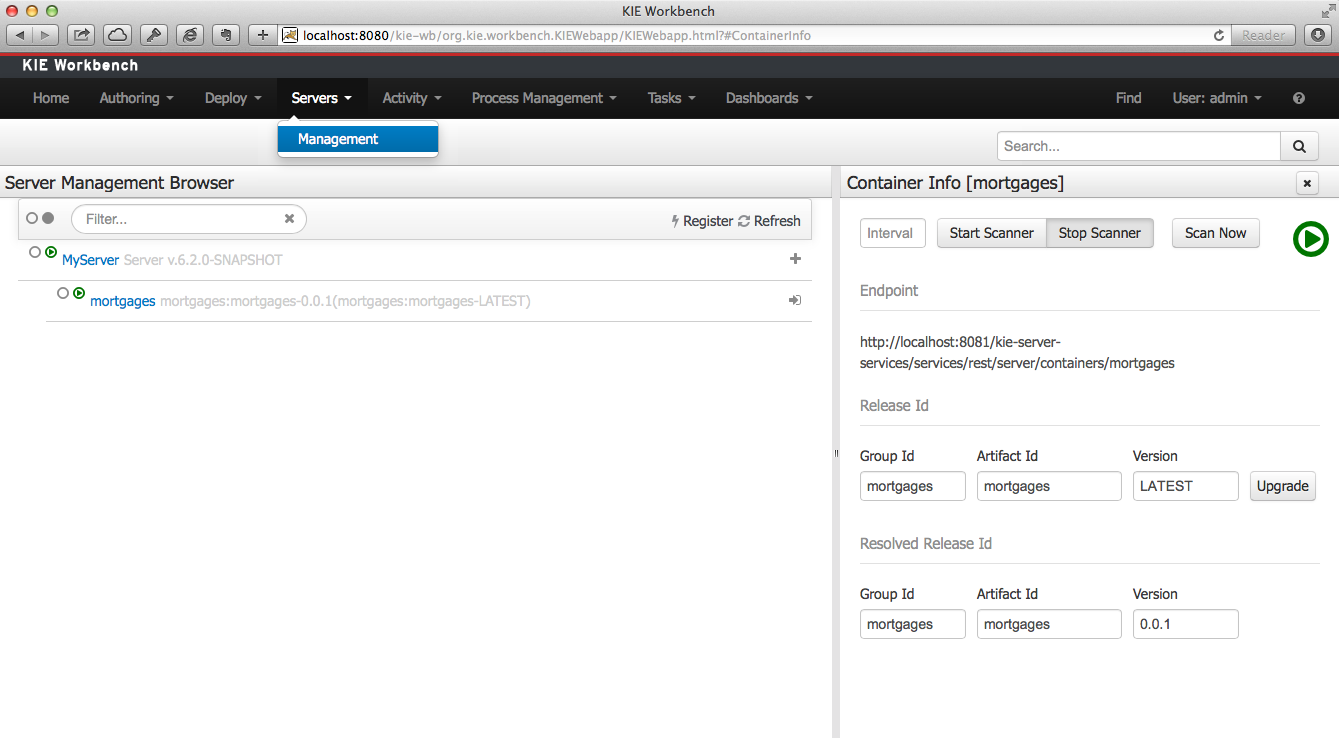This screenshot has width=1339, height=738.
Task: Select the mortgages container radio circle
Action: 63,293
